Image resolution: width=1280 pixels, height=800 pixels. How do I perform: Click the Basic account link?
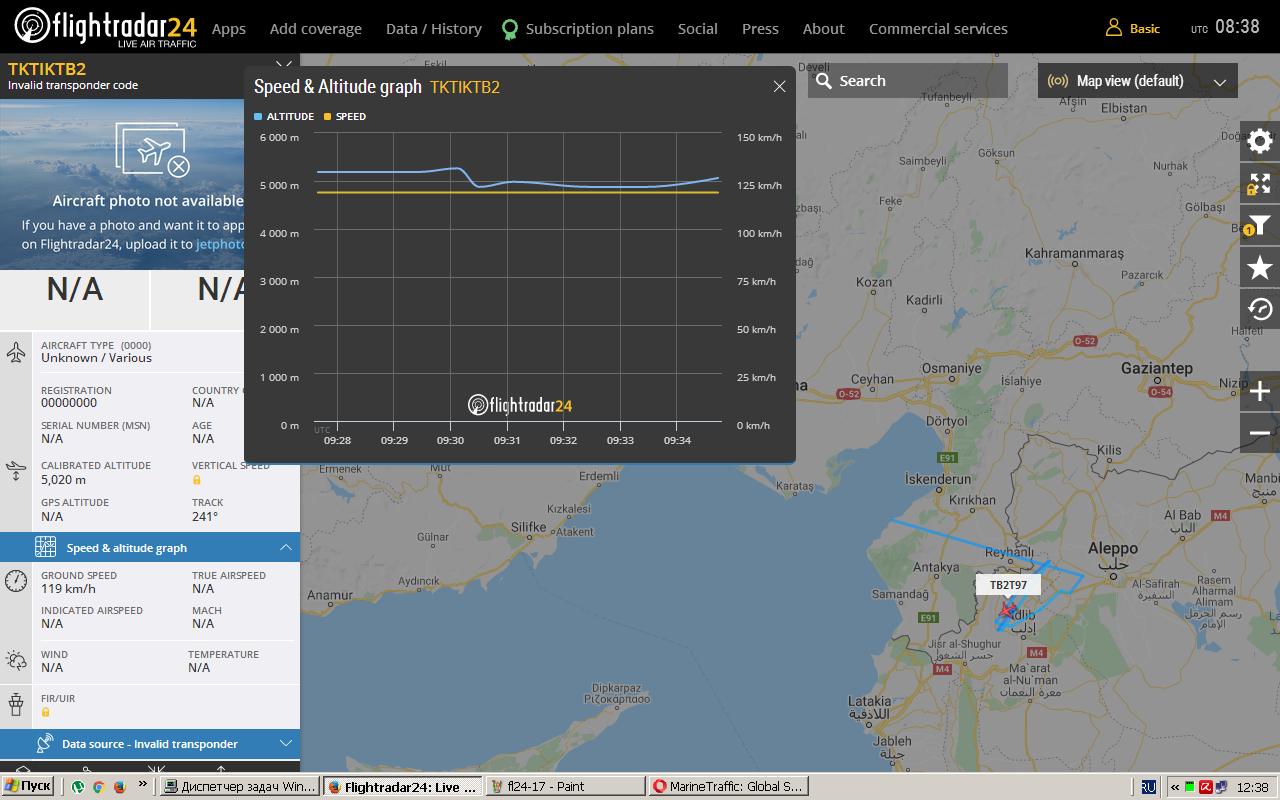pyautogui.click(x=1145, y=29)
